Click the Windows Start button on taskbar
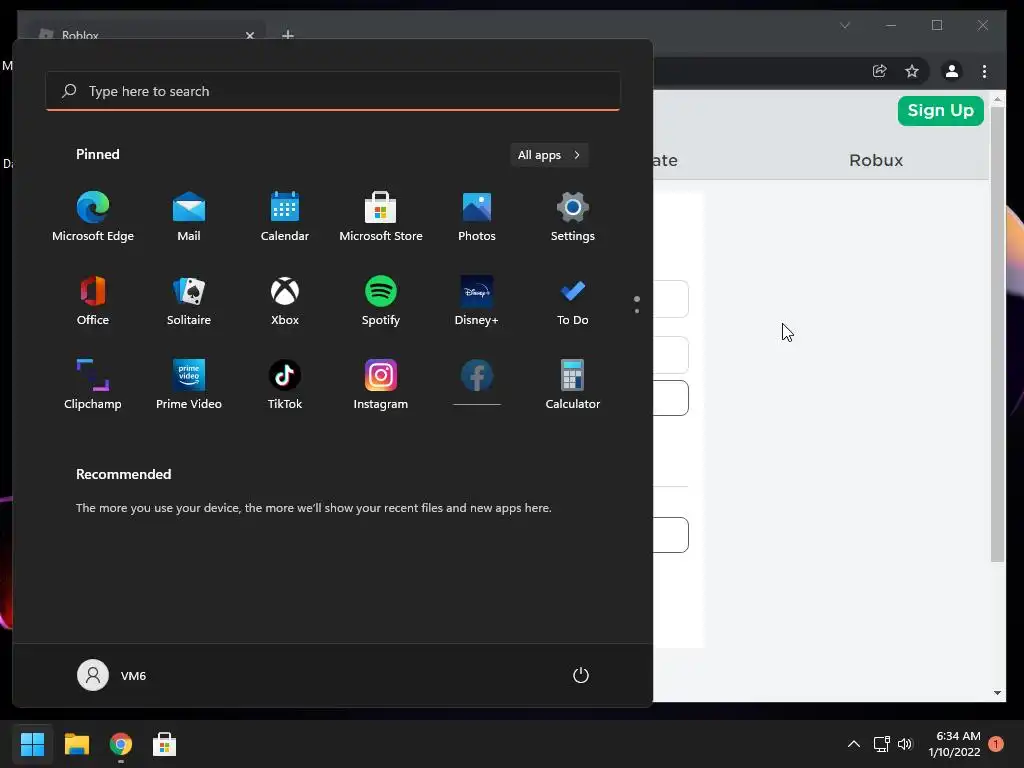The height and width of the screenshot is (768, 1024). point(33,744)
